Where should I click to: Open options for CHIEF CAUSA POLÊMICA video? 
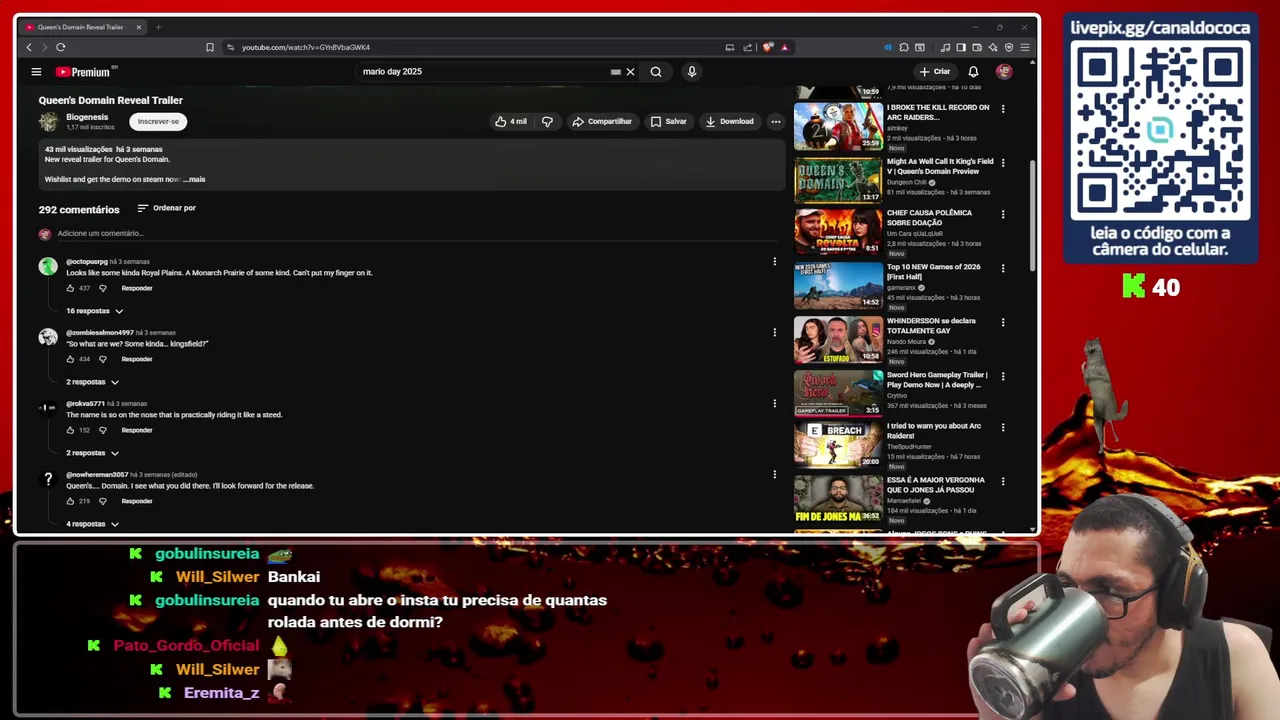pyautogui.click(x=1003, y=214)
